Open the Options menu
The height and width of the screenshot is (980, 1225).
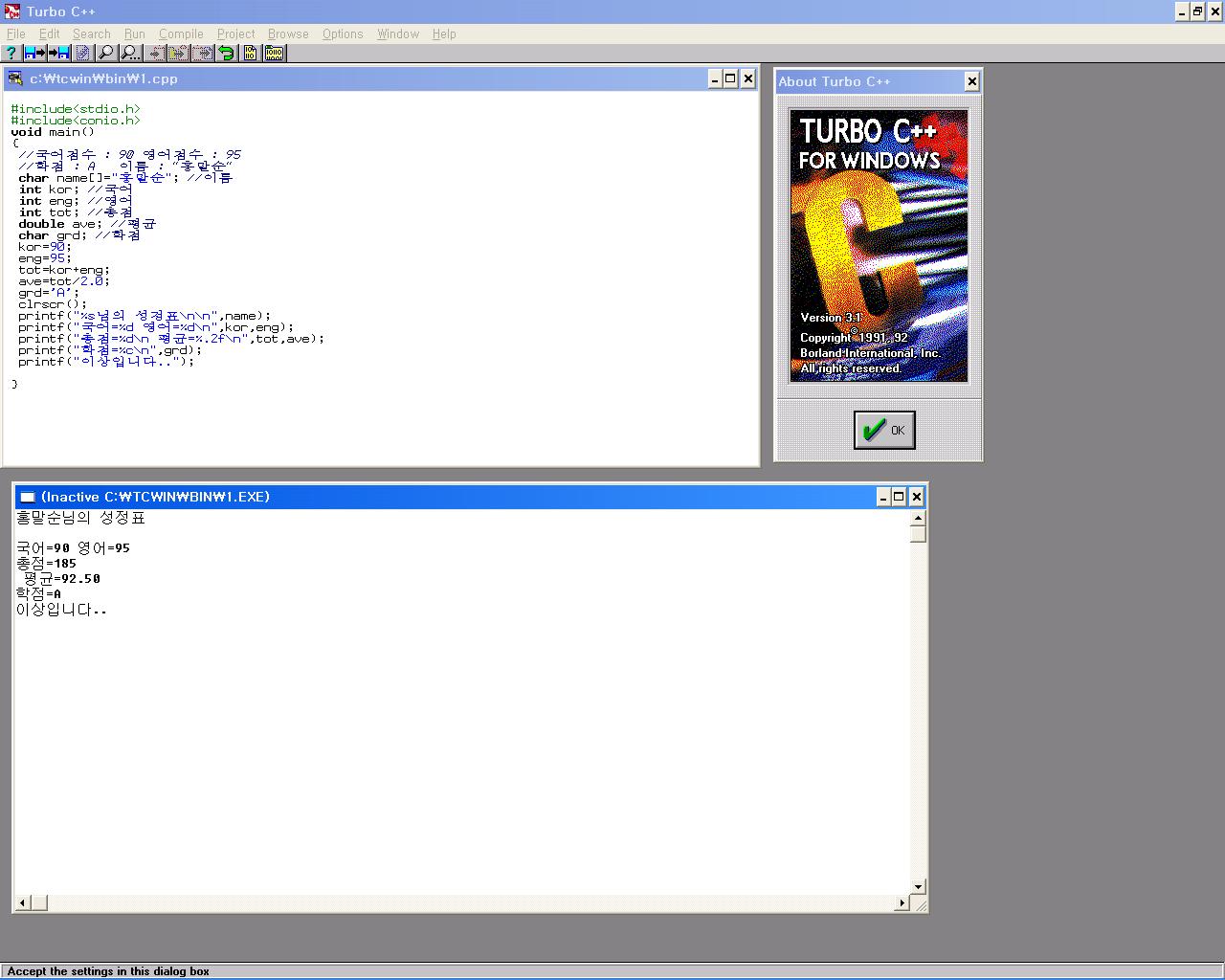(343, 33)
